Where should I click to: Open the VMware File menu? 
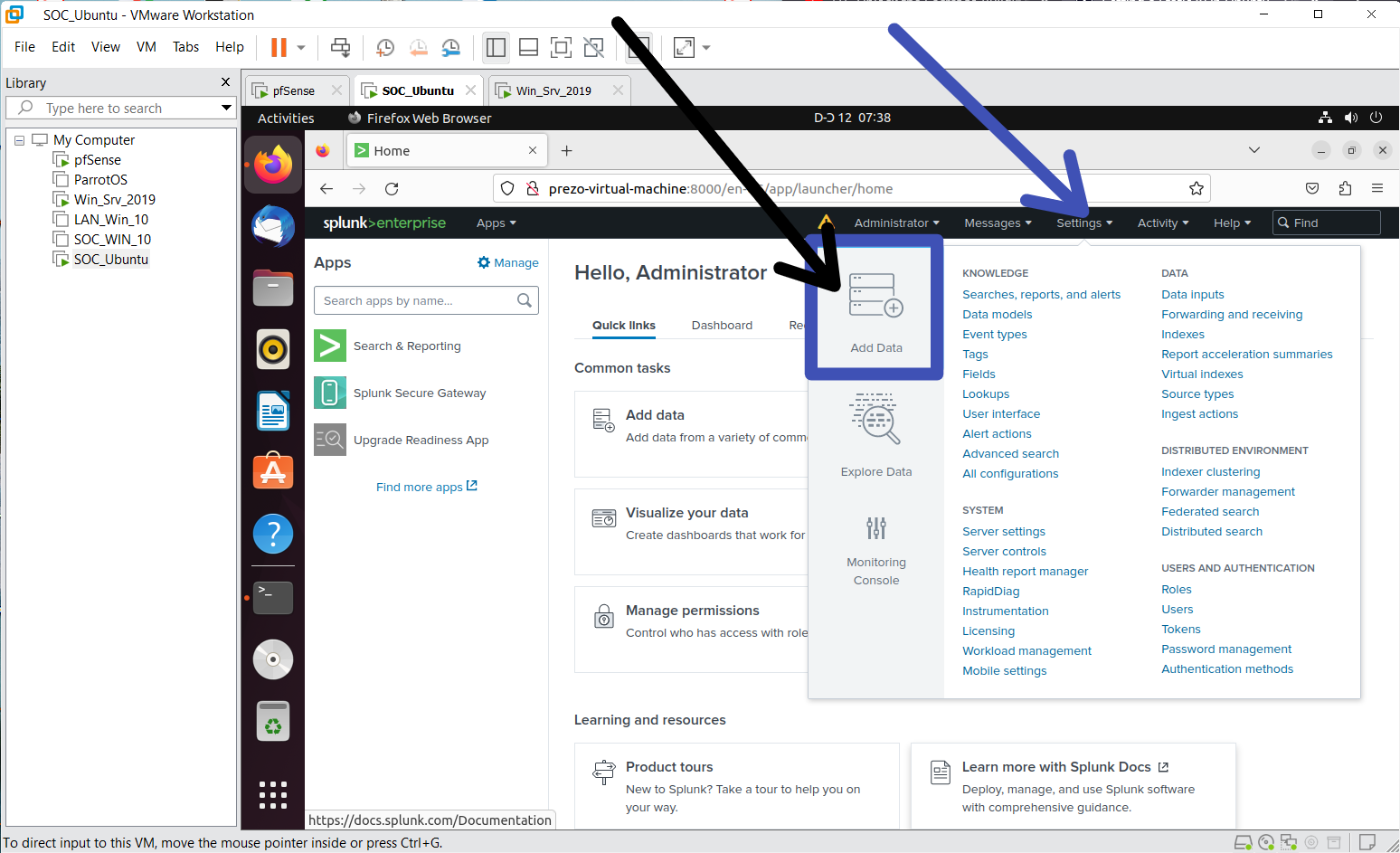[25, 47]
